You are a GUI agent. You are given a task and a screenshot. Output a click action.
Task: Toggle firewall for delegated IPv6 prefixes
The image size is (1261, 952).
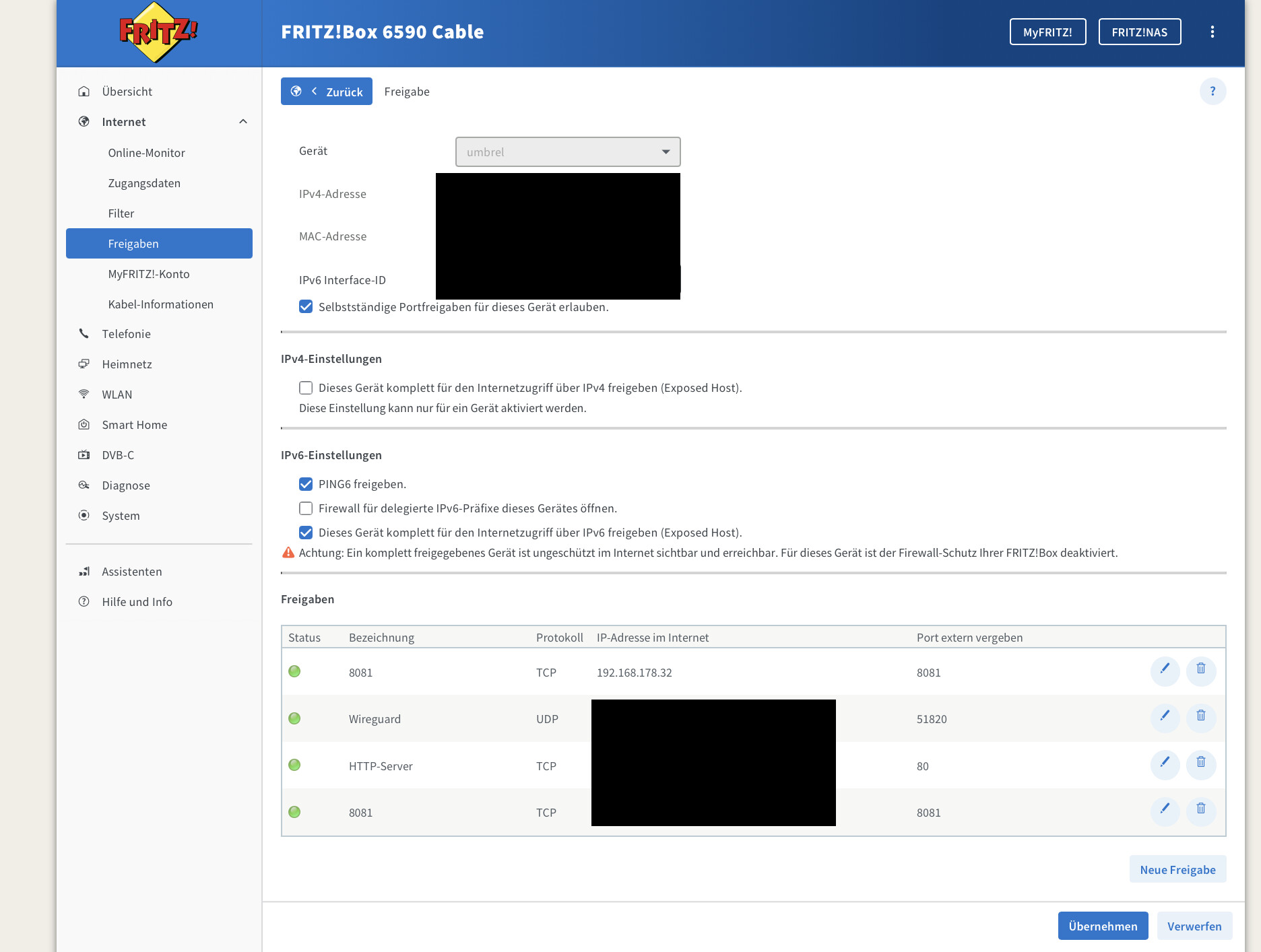click(306, 508)
